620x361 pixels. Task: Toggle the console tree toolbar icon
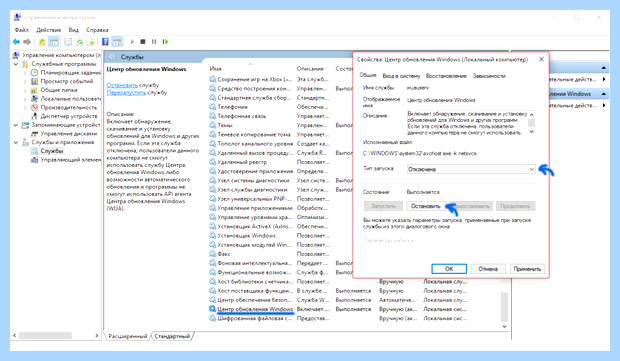tap(54, 42)
